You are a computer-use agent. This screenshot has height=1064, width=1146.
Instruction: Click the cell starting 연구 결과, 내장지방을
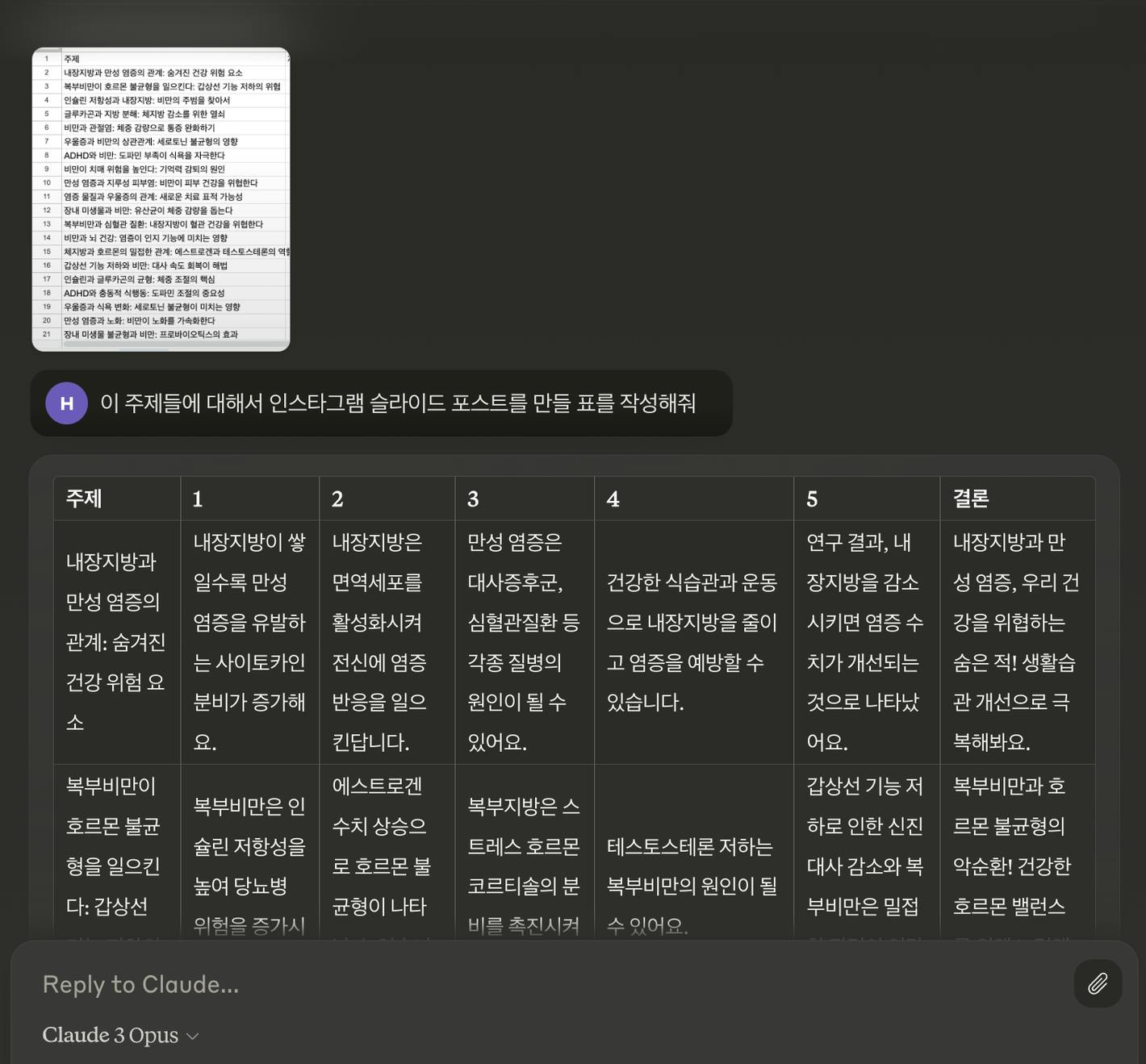[867, 642]
